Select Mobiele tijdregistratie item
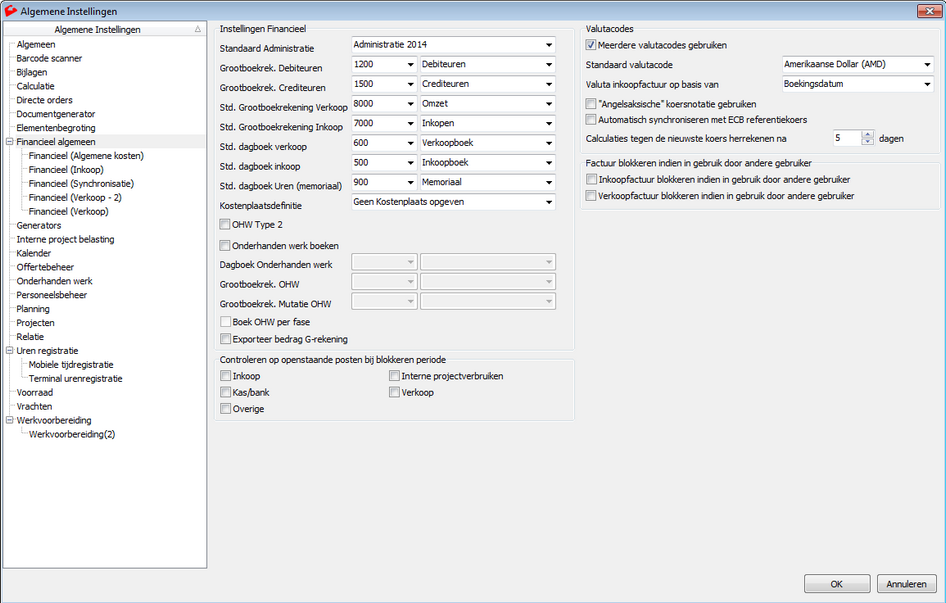 (x=71, y=365)
